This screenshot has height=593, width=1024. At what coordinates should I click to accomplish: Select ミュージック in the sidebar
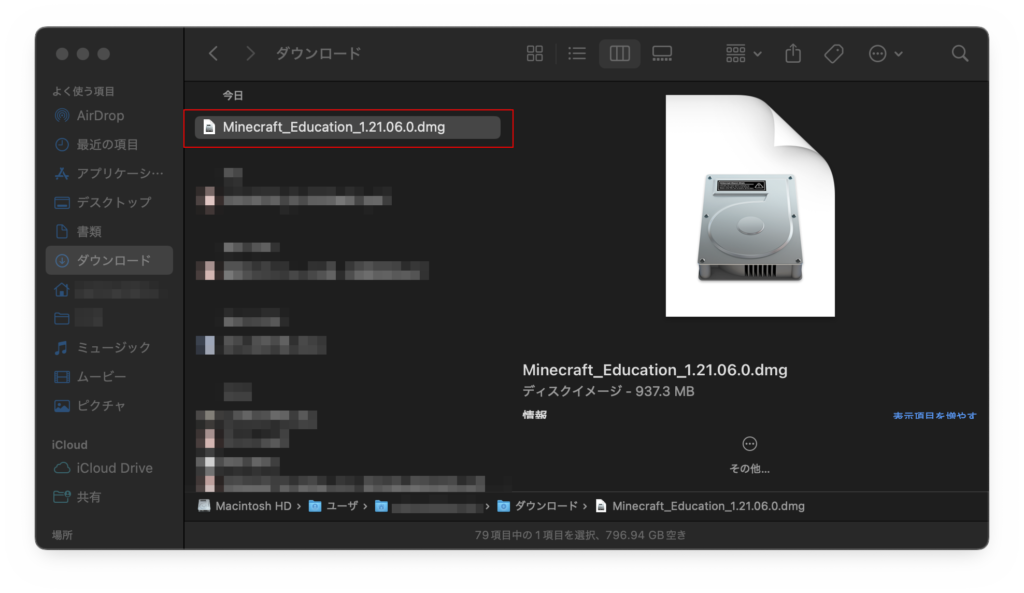tap(113, 347)
